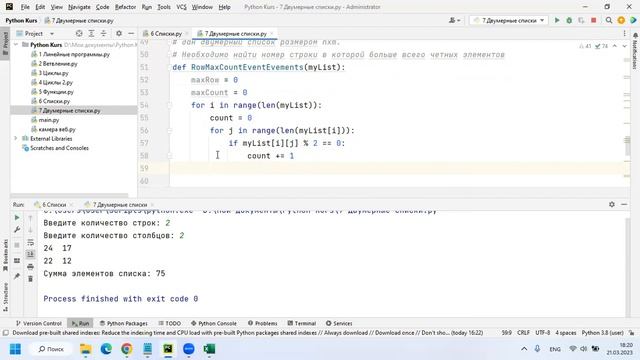Rerun program in Run panel

pyautogui.click(x=17, y=218)
